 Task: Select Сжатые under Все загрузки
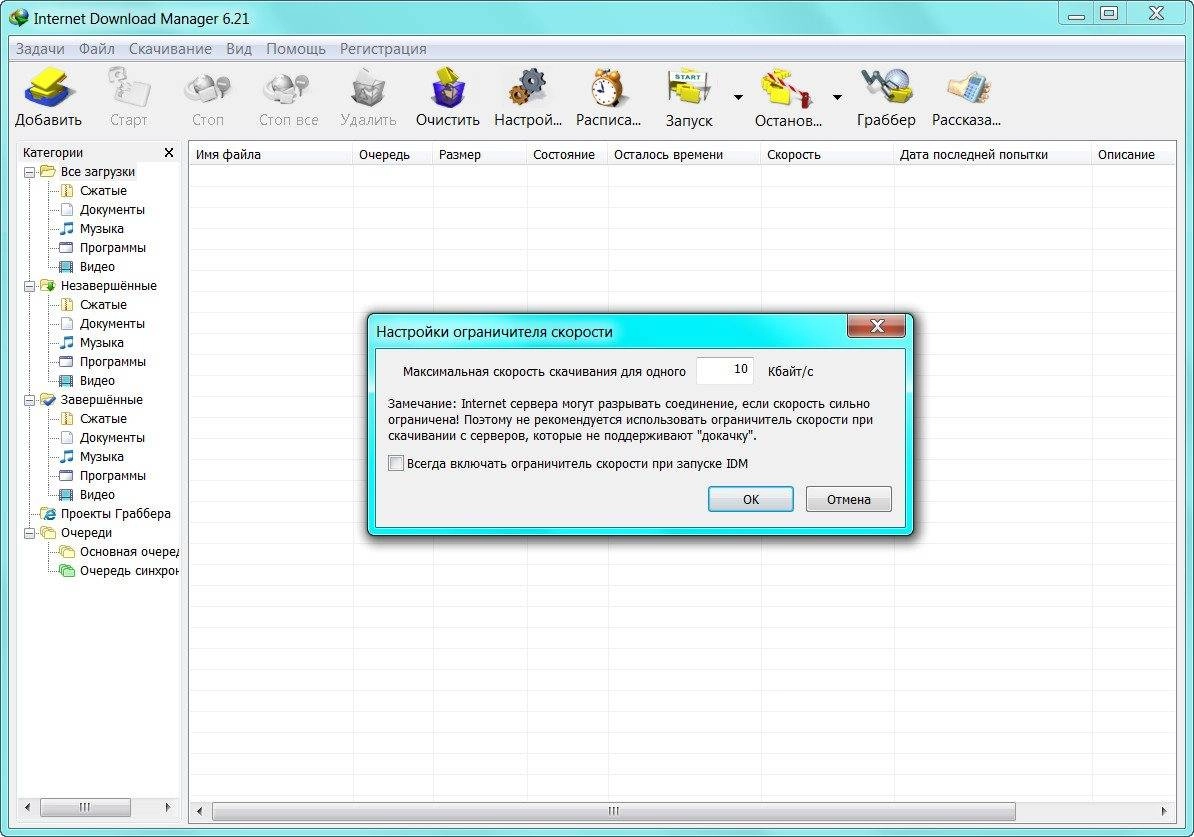pos(103,190)
